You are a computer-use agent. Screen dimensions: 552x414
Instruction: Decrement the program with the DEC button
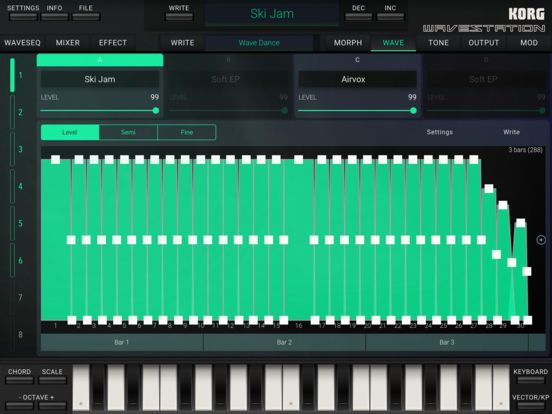[x=358, y=12]
